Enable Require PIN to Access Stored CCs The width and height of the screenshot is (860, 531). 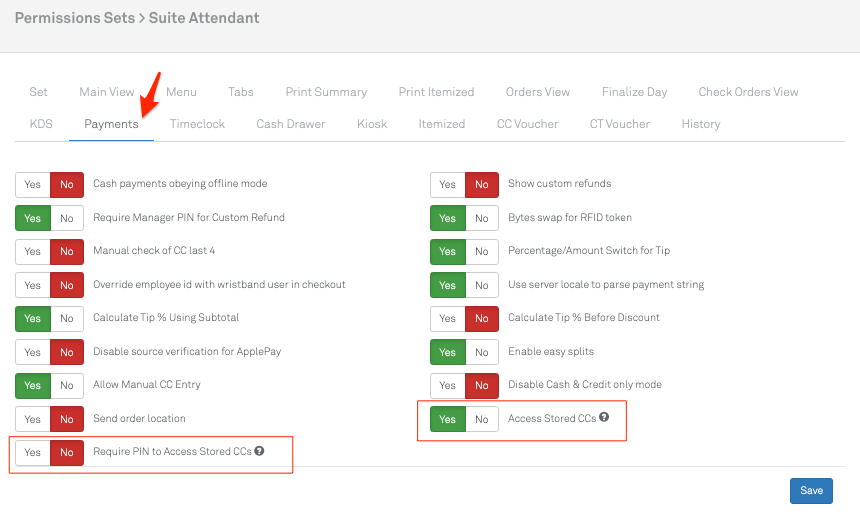point(33,452)
